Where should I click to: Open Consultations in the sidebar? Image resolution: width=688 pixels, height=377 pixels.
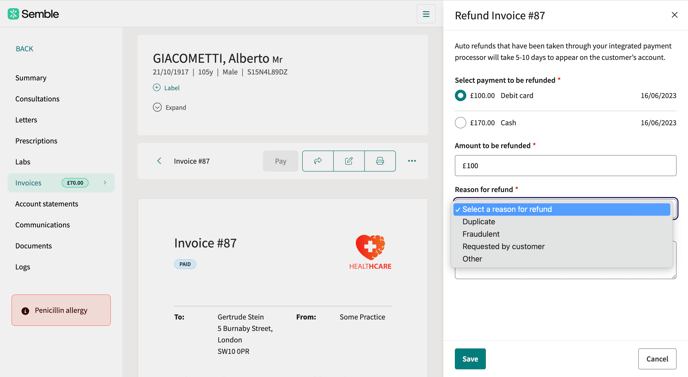(37, 99)
